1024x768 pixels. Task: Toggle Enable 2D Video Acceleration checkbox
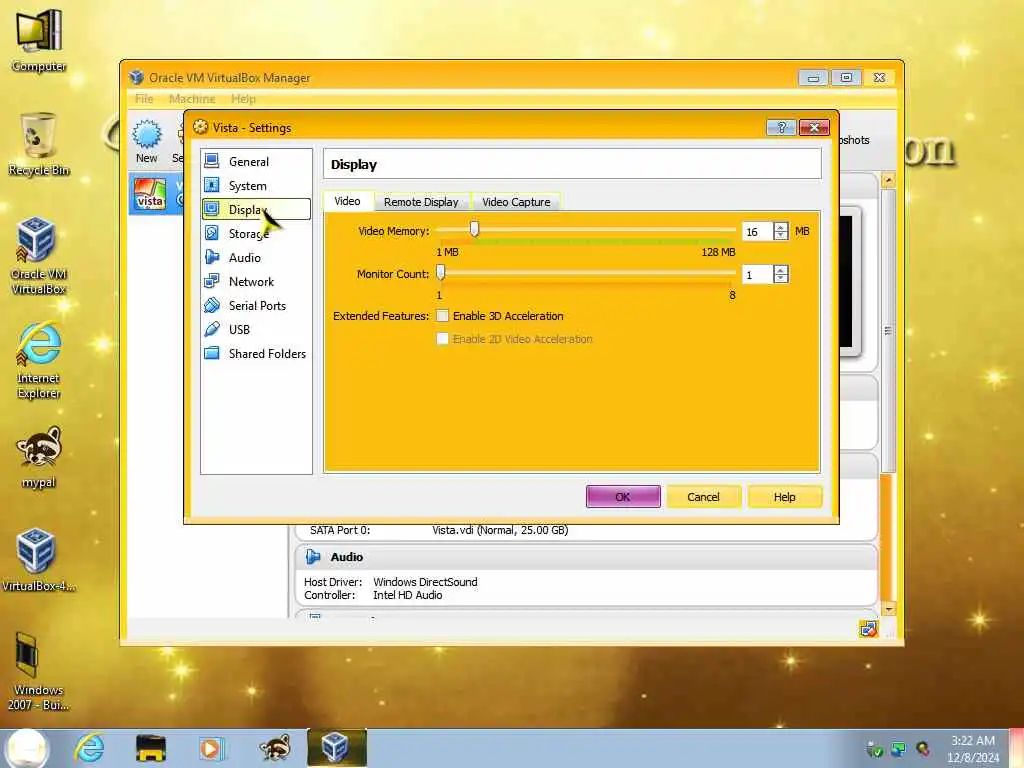click(x=442, y=339)
